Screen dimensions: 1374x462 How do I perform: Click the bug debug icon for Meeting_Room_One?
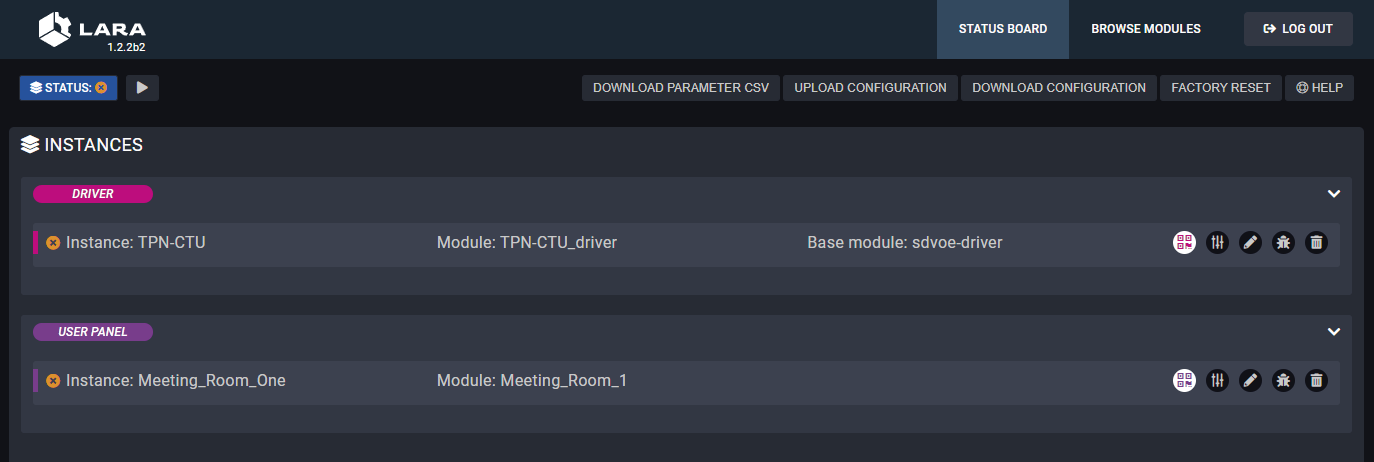(1283, 380)
